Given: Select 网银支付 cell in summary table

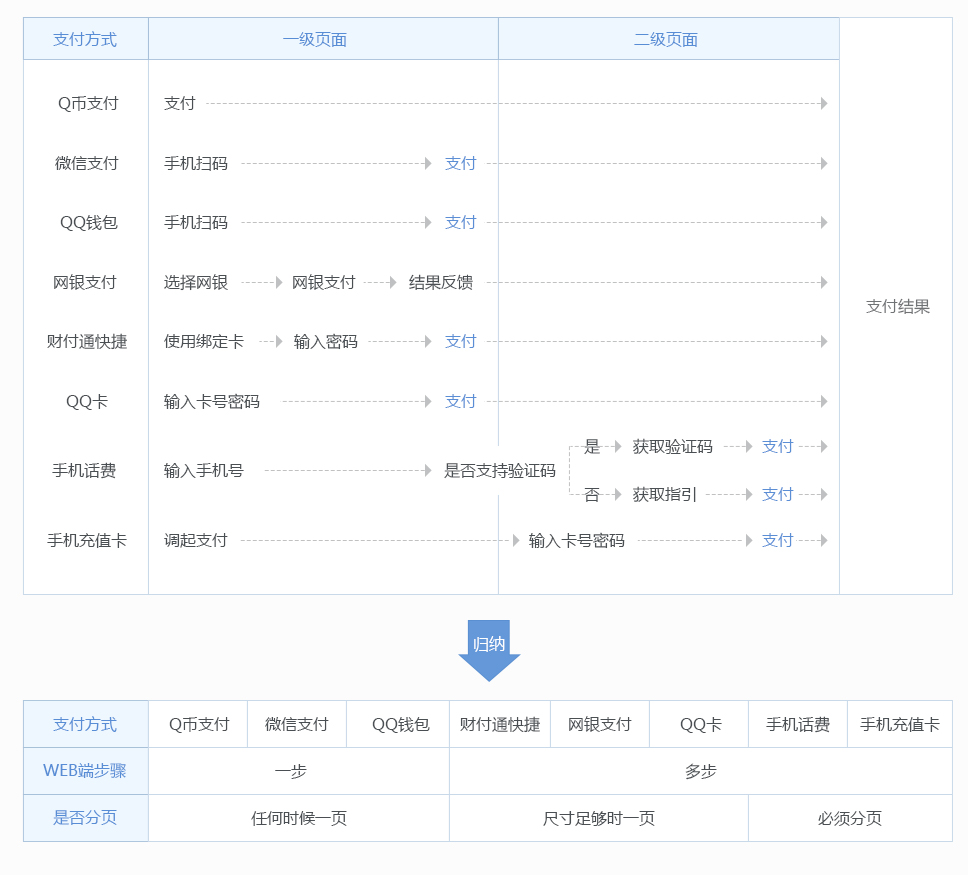Looking at the screenshot, I should tap(600, 724).
